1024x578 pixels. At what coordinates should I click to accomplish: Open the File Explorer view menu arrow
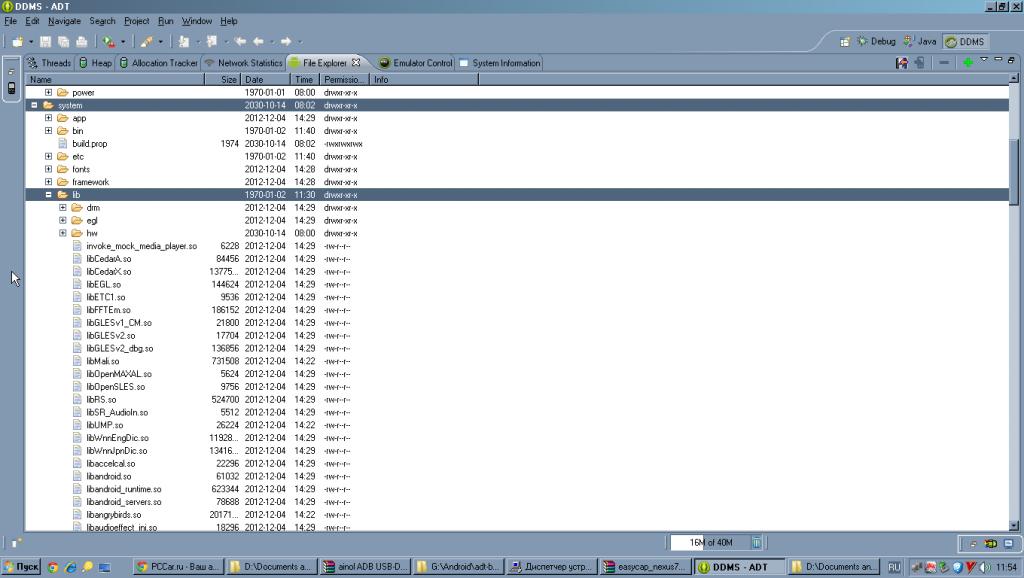point(984,60)
